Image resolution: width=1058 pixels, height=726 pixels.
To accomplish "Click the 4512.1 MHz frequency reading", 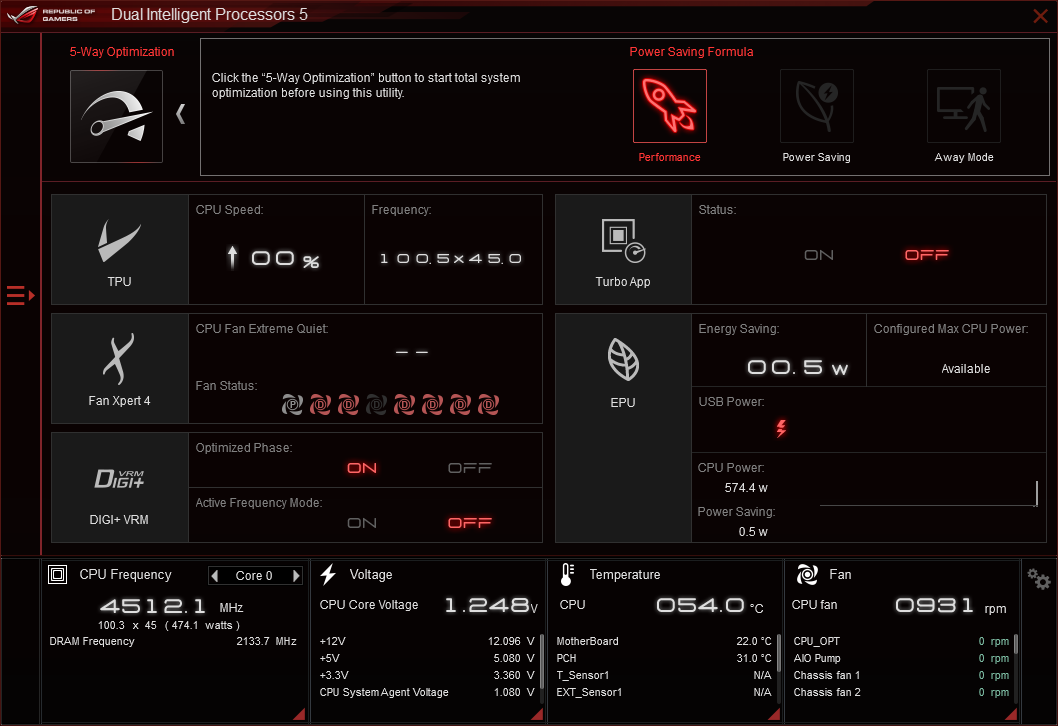I will click(171, 606).
